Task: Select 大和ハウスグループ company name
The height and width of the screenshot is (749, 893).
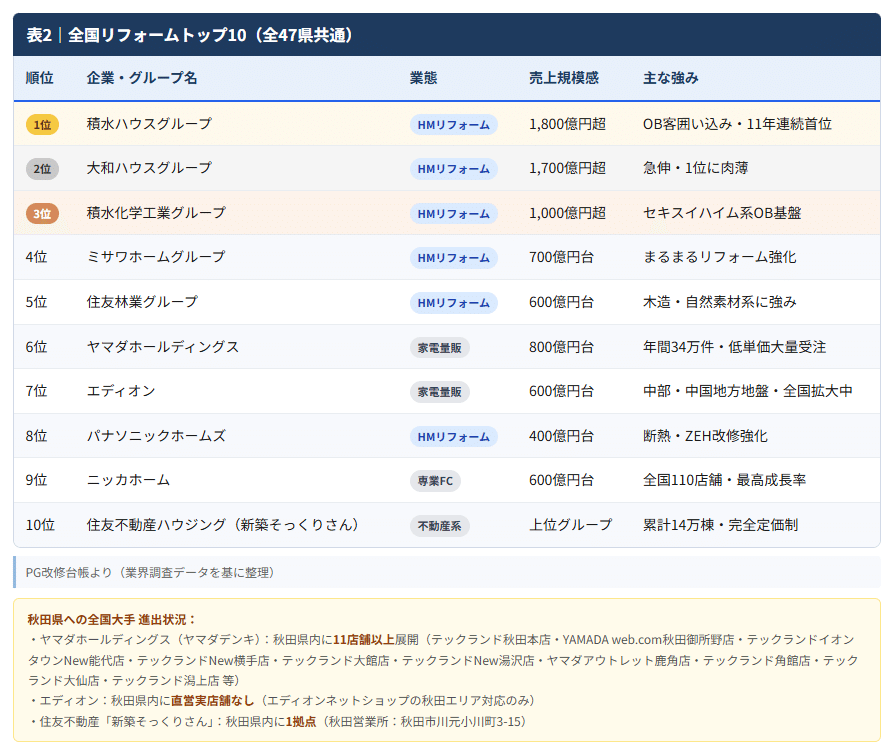Action: point(149,168)
